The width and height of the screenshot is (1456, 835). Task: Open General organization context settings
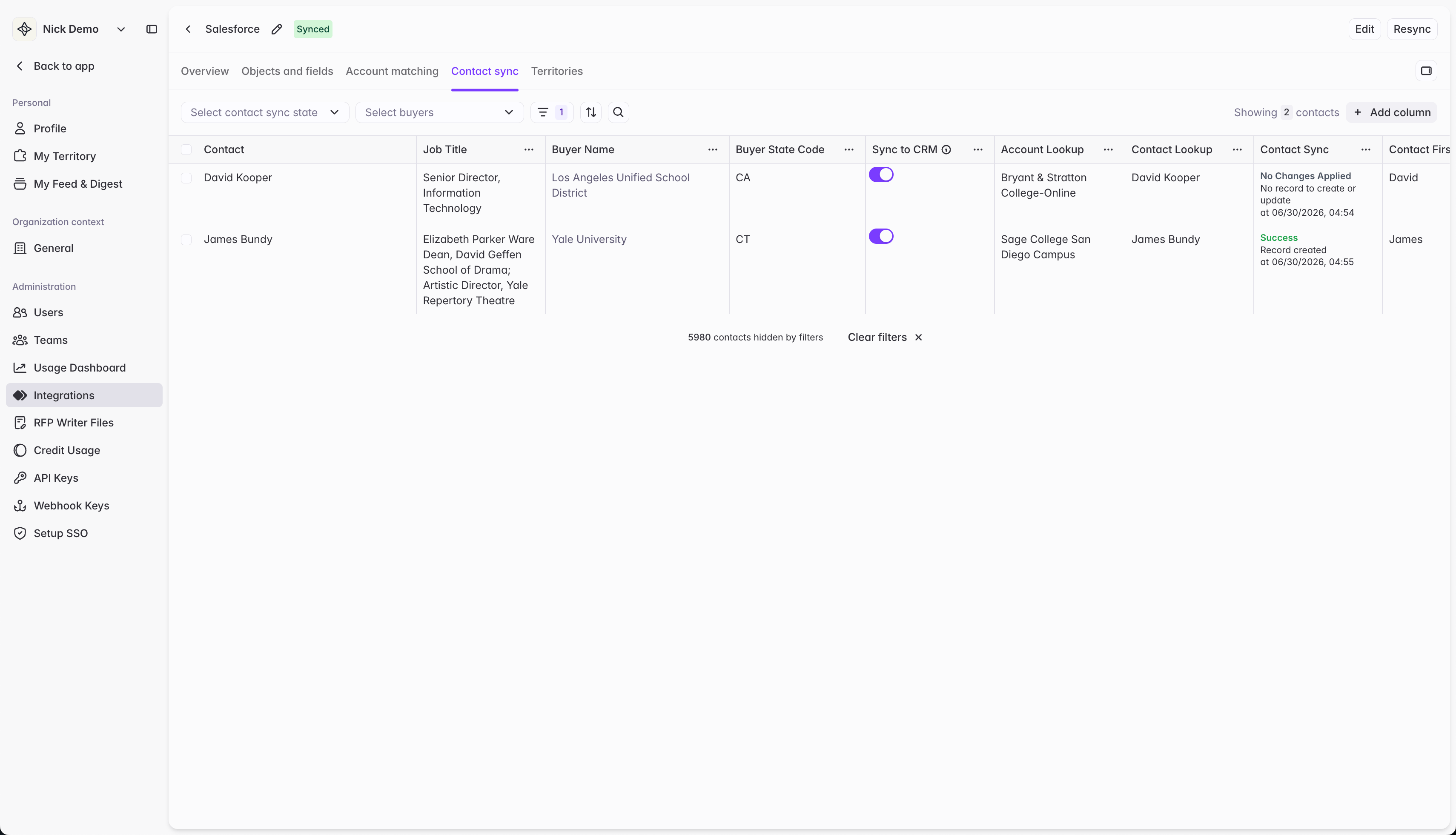[84, 248]
